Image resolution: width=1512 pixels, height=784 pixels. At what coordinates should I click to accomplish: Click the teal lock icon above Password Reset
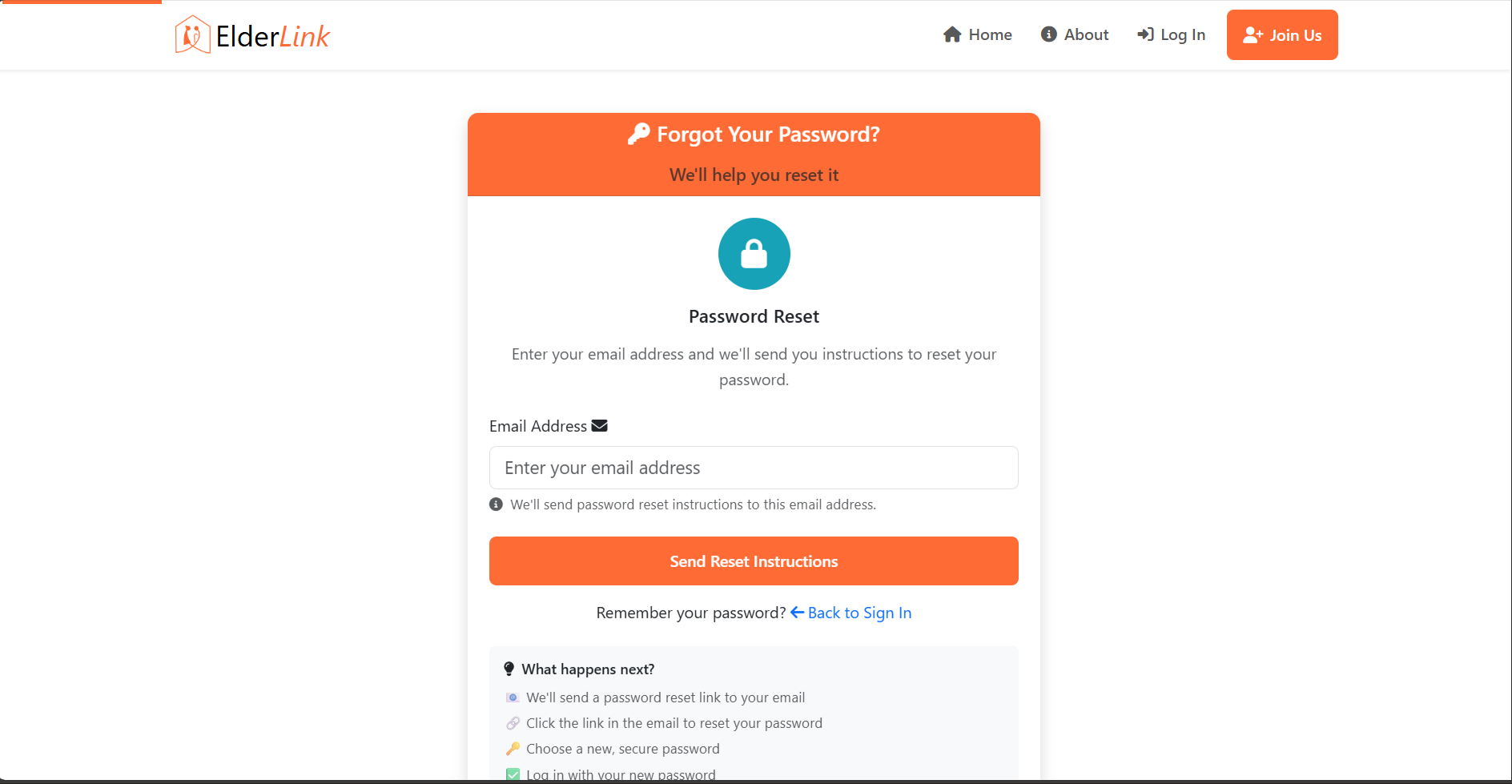(754, 254)
